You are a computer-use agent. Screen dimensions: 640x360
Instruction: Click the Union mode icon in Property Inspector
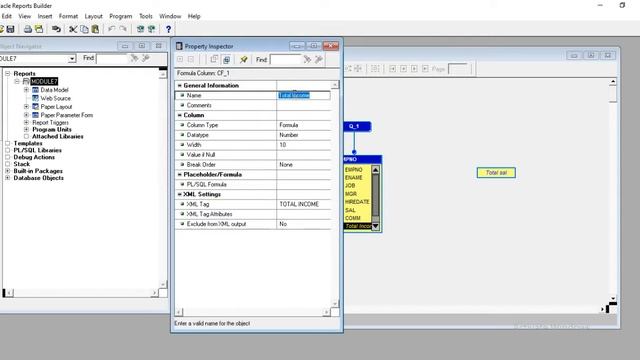[x=226, y=60]
